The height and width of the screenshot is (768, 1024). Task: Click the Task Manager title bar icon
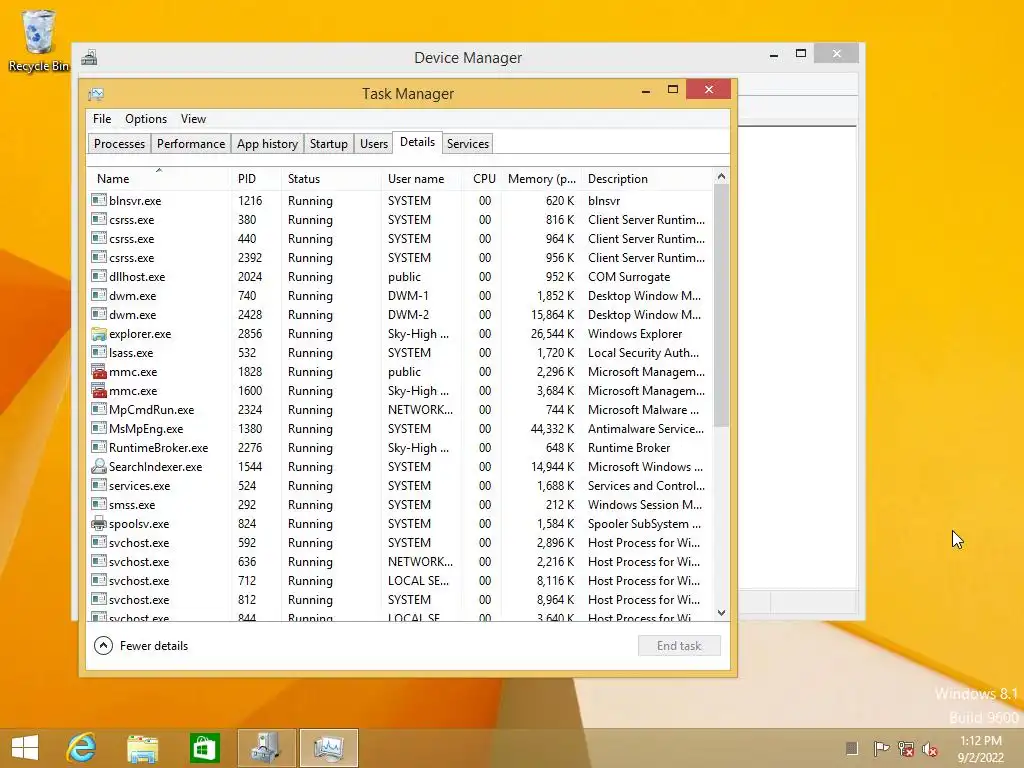point(96,94)
